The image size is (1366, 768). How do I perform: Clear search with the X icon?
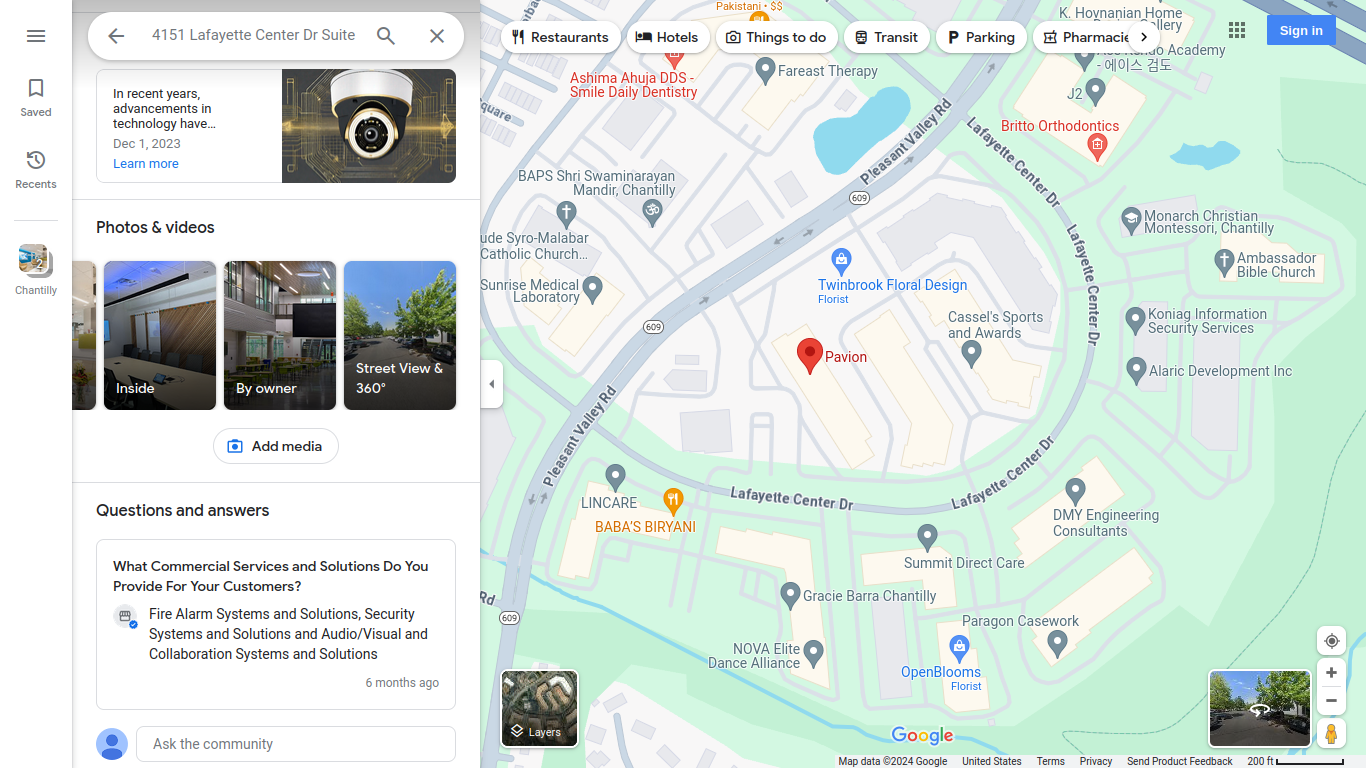(437, 36)
